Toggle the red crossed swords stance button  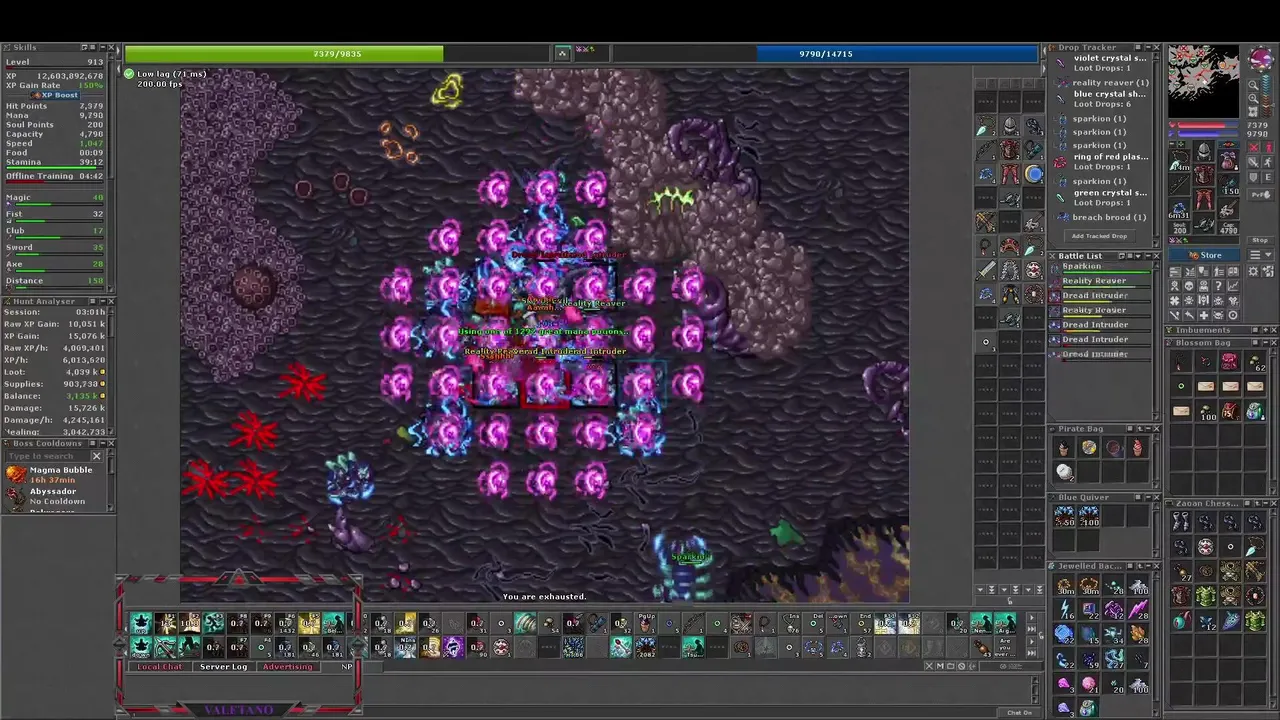point(1254,147)
